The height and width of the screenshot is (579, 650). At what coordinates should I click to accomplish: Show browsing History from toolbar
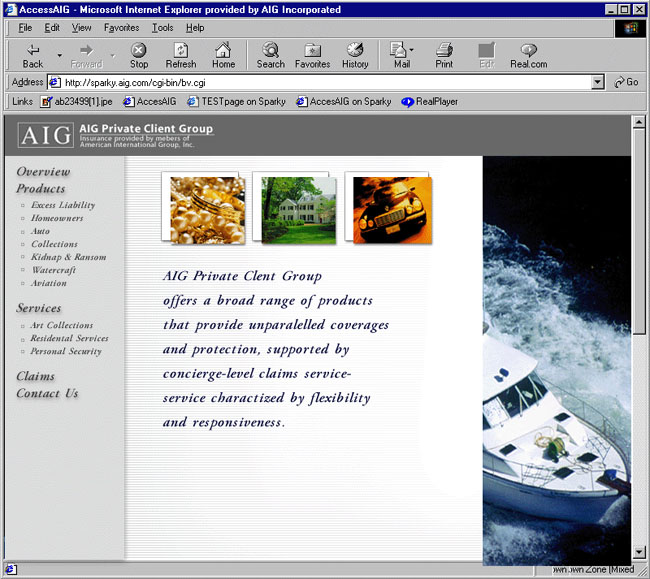(355, 50)
